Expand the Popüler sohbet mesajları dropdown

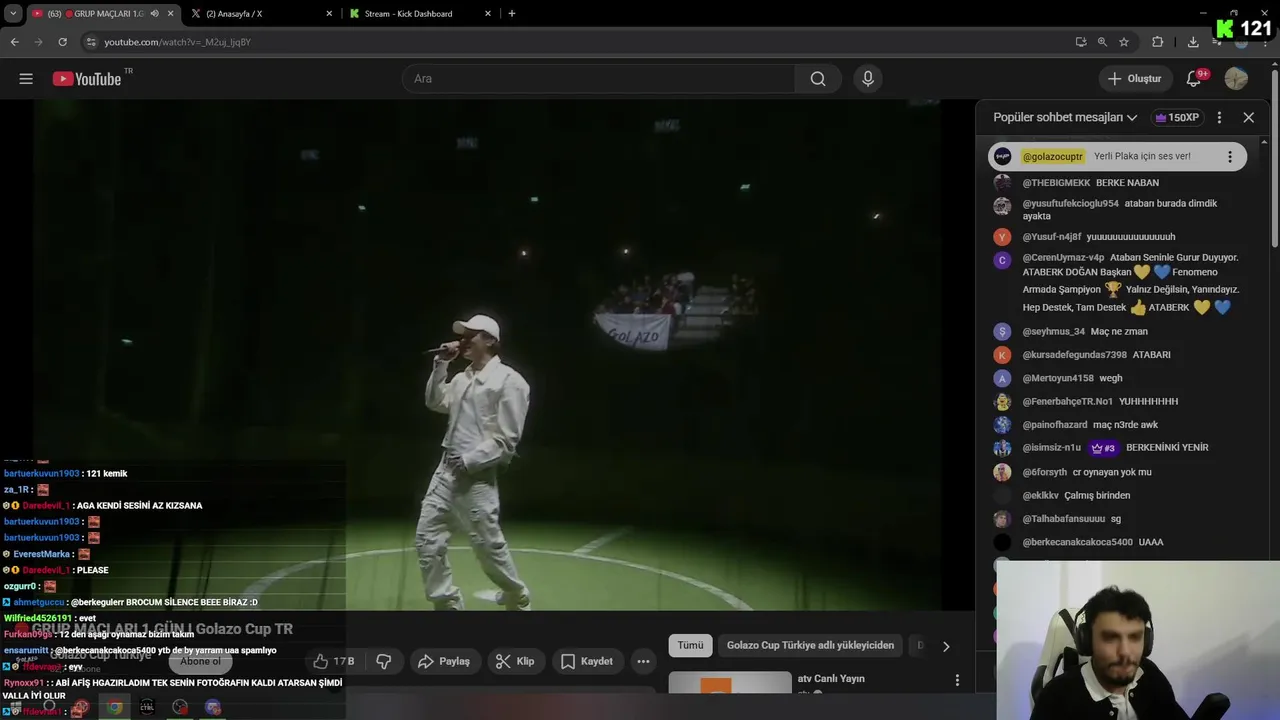tap(1065, 117)
